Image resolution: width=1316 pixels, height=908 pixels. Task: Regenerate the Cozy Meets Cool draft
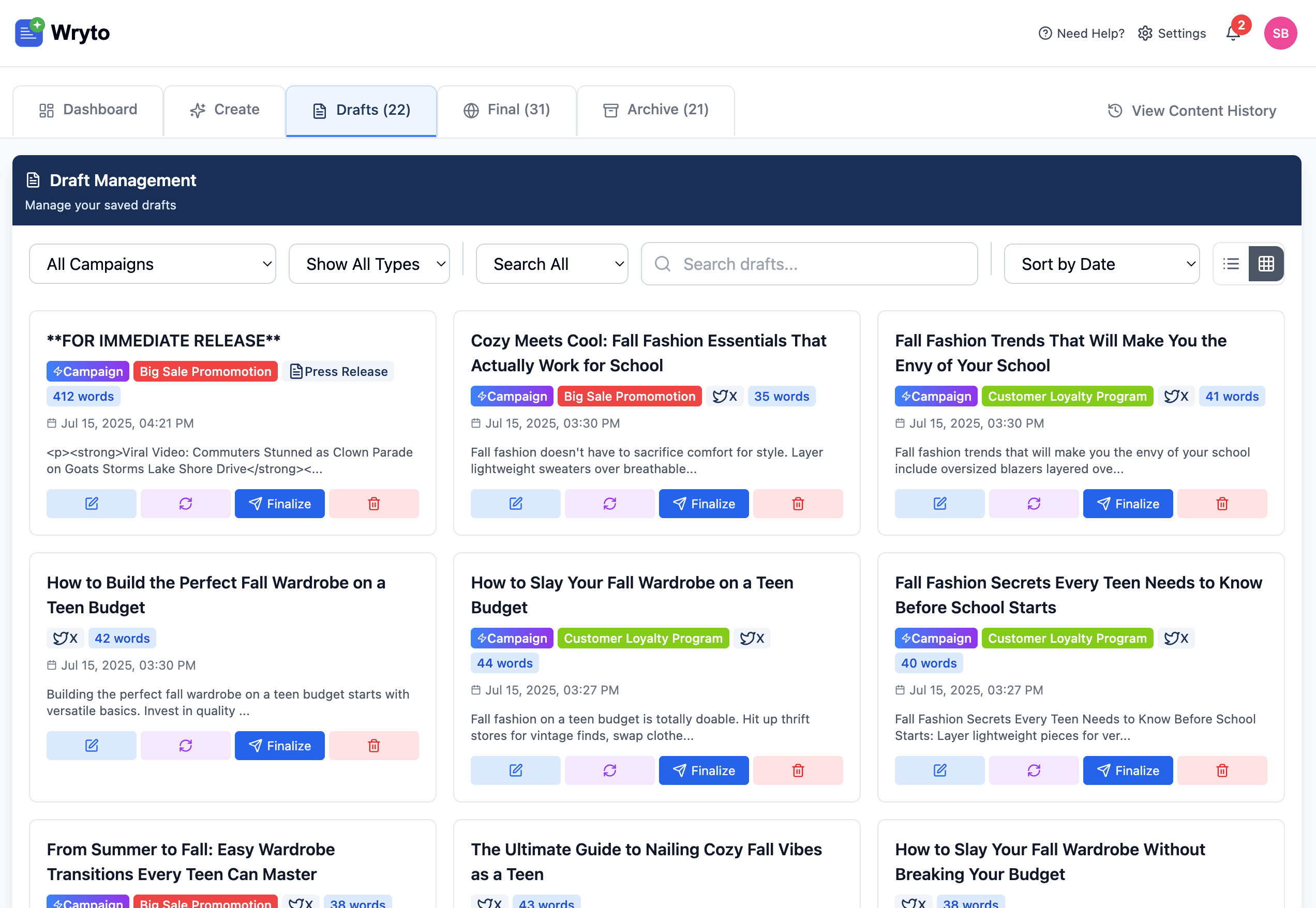coord(609,504)
